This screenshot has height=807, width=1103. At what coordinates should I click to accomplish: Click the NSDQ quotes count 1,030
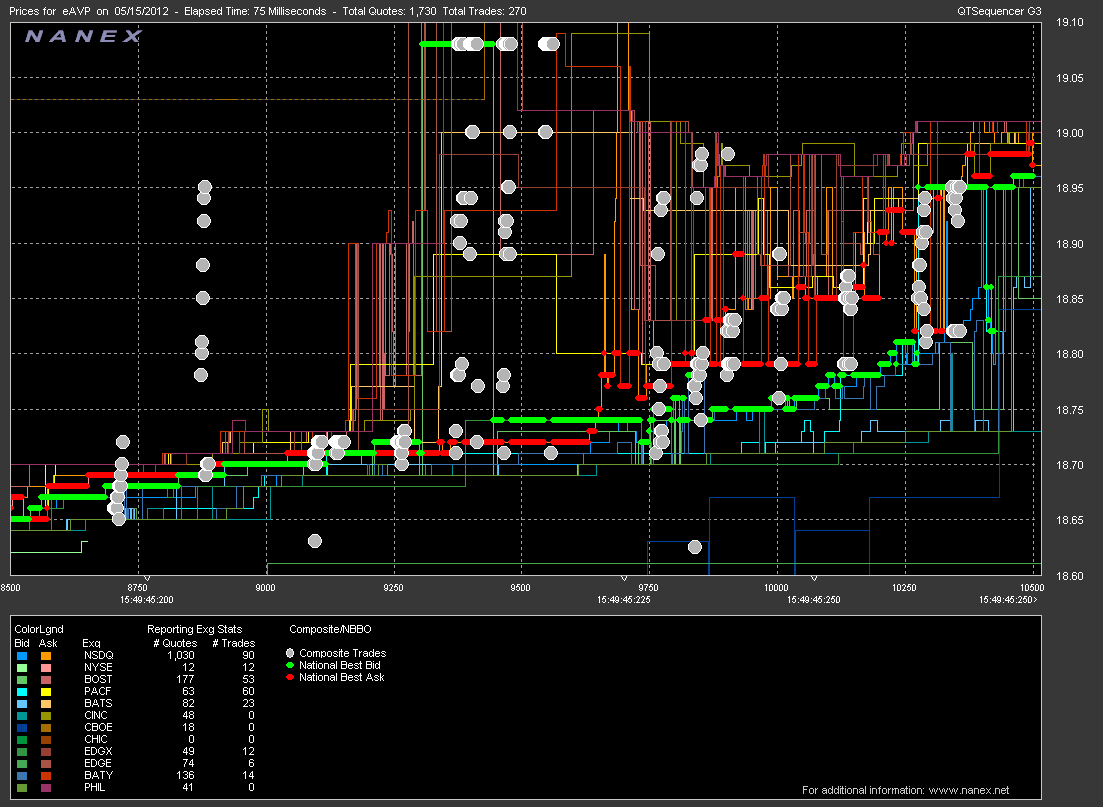point(180,655)
